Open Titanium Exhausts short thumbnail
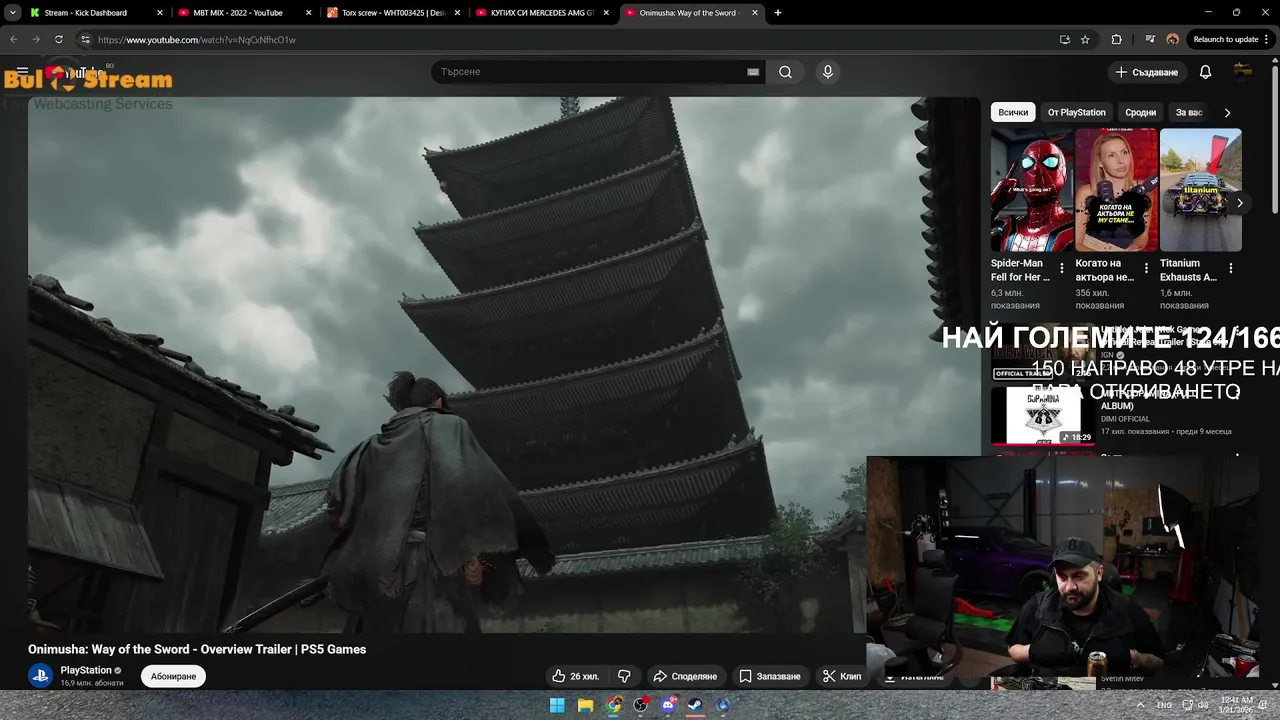 1200,190
